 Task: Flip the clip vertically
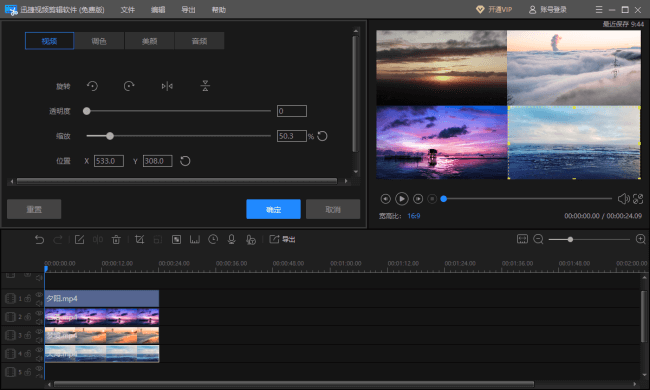(205, 86)
